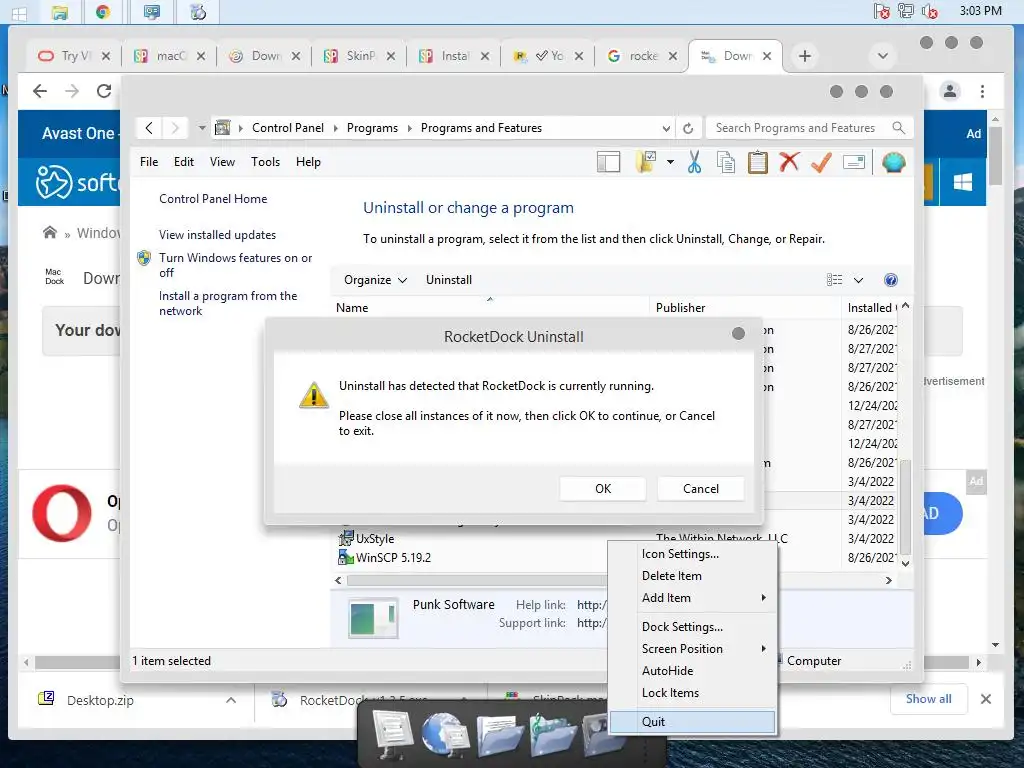Sort by the Name column header

[490, 308]
